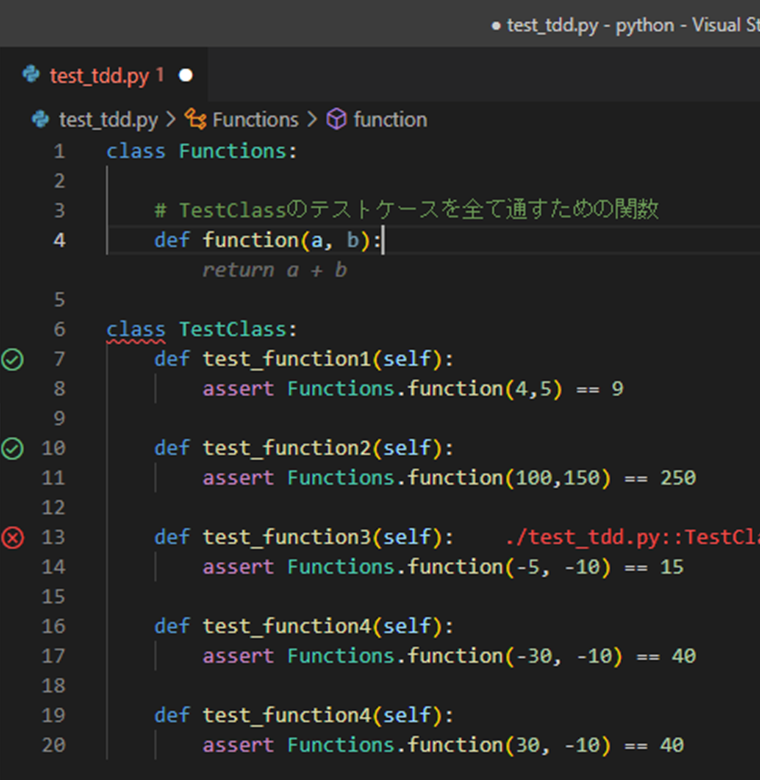
Task: Click the chevron after test_tdd.py in breadcrumbs
Action: [x=171, y=119]
